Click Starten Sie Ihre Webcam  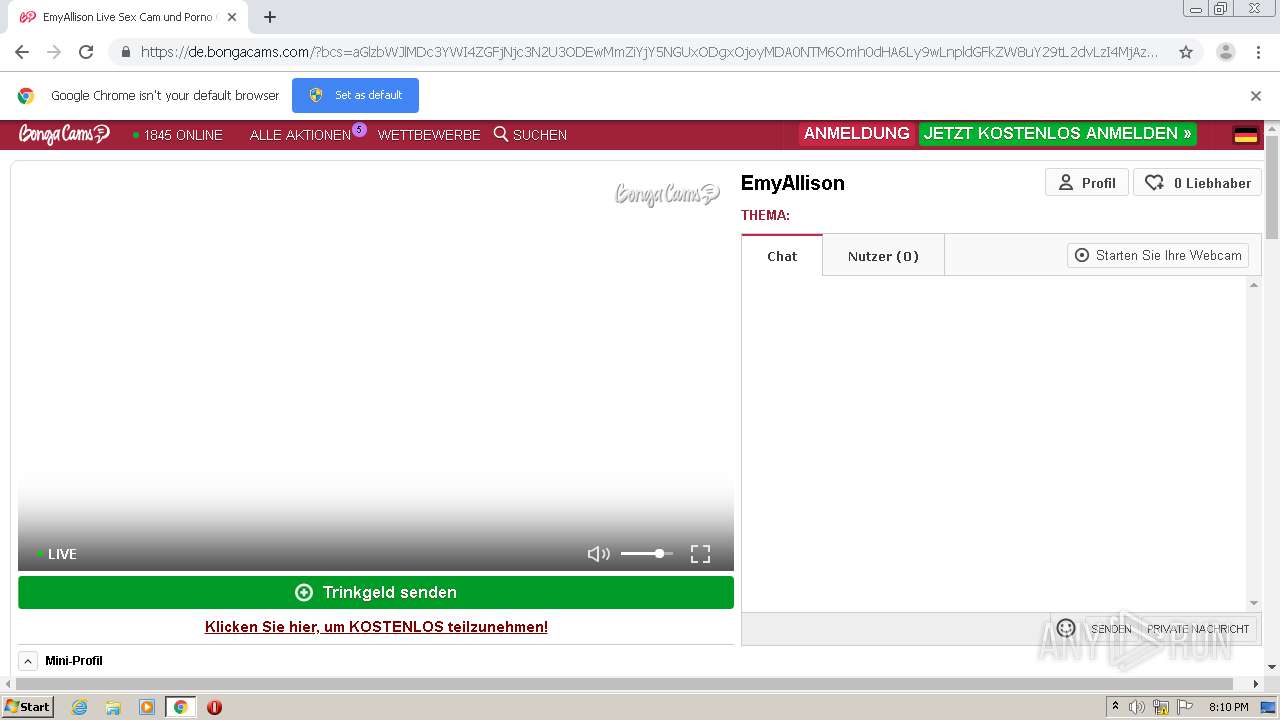(x=1158, y=255)
